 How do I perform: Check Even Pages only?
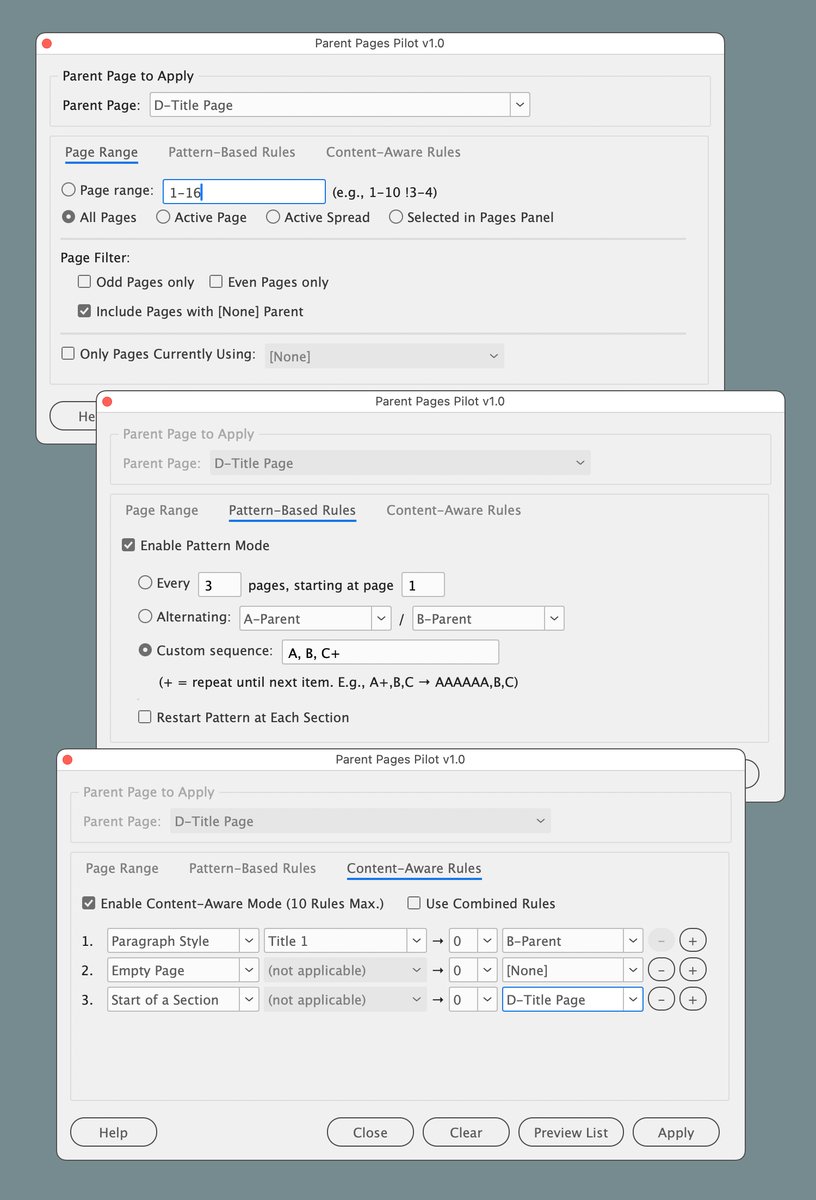[x=216, y=282]
